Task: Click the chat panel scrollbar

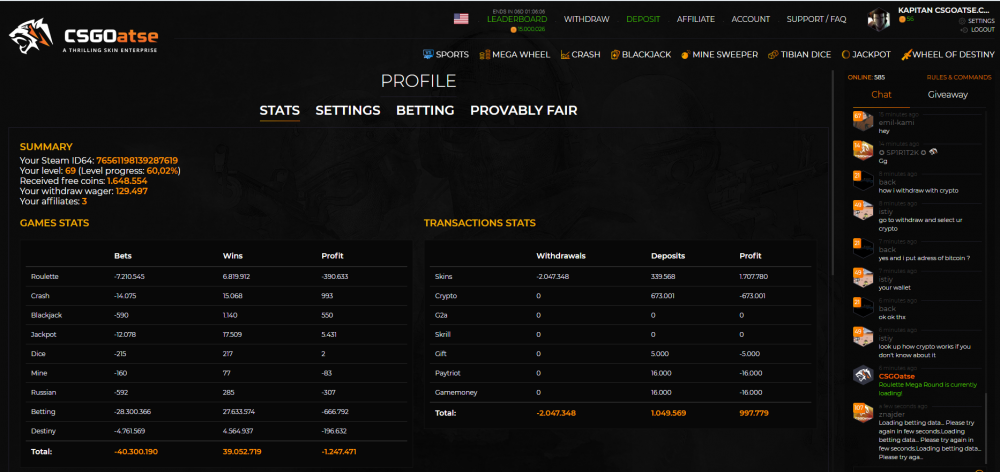Action: click(x=986, y=426)
